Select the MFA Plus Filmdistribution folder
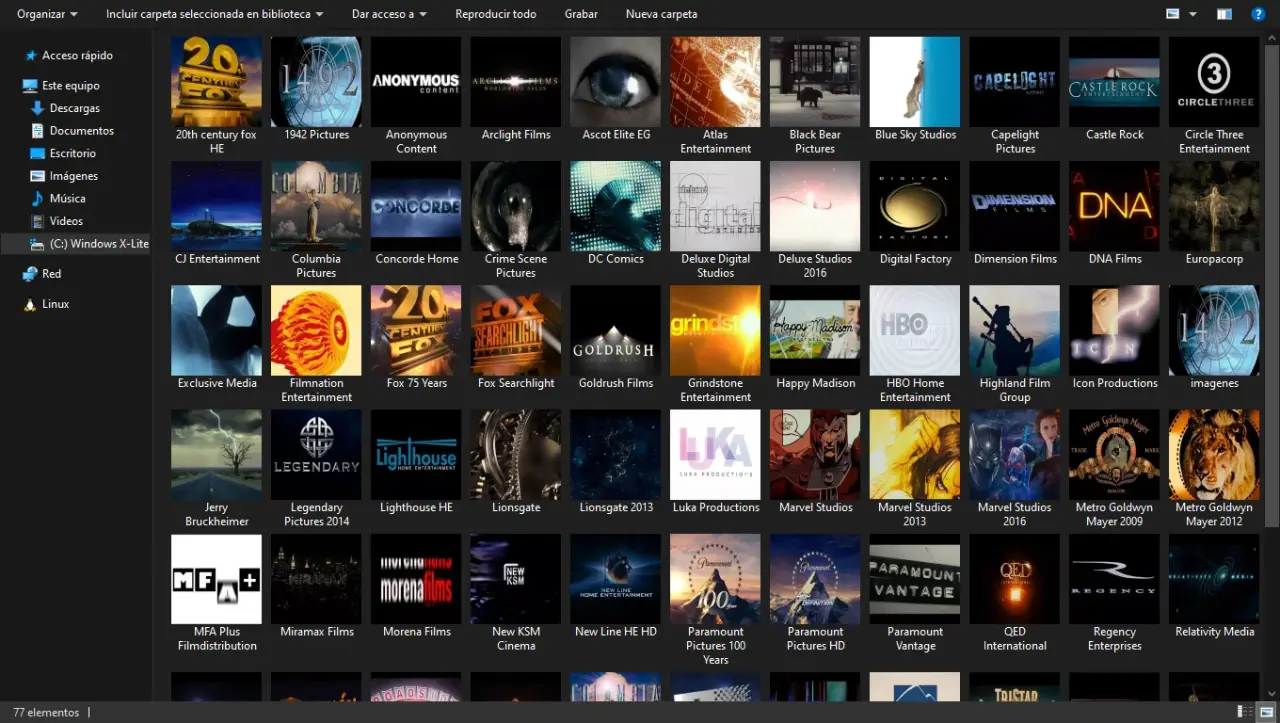 (216, 593)
